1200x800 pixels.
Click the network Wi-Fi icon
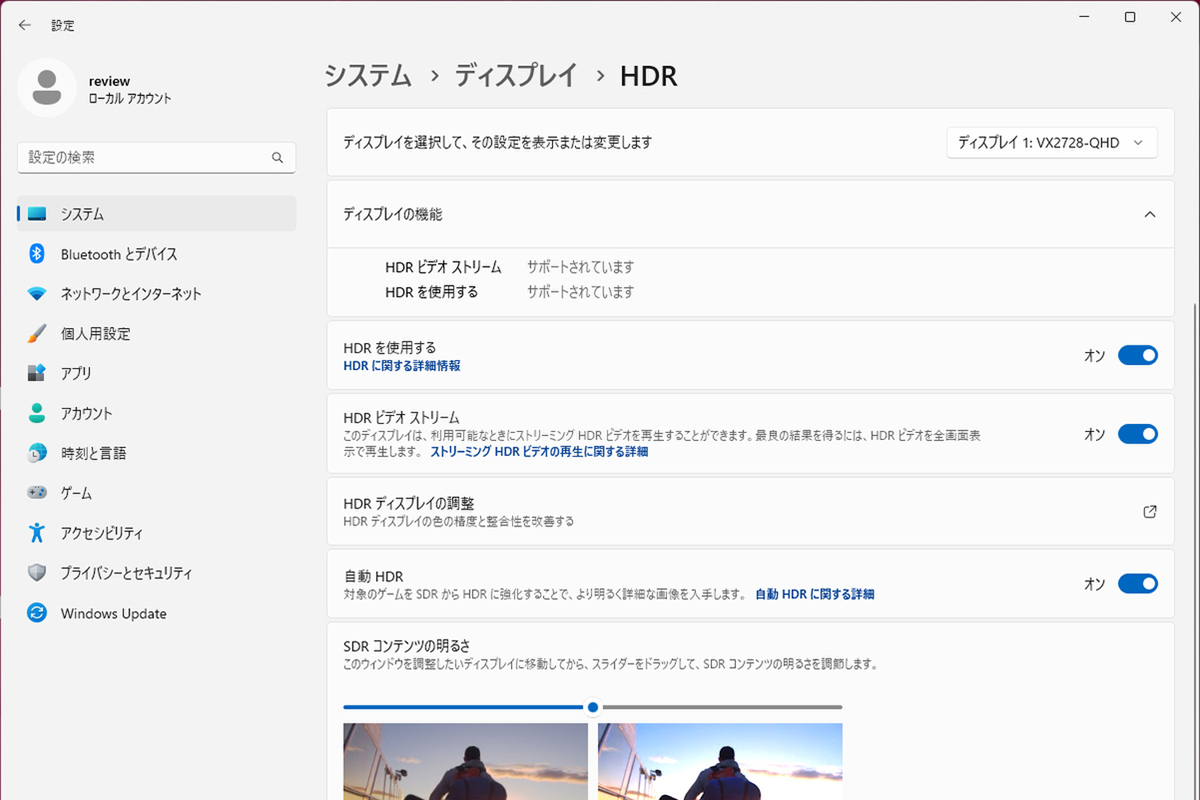click(x=37, y=294)
